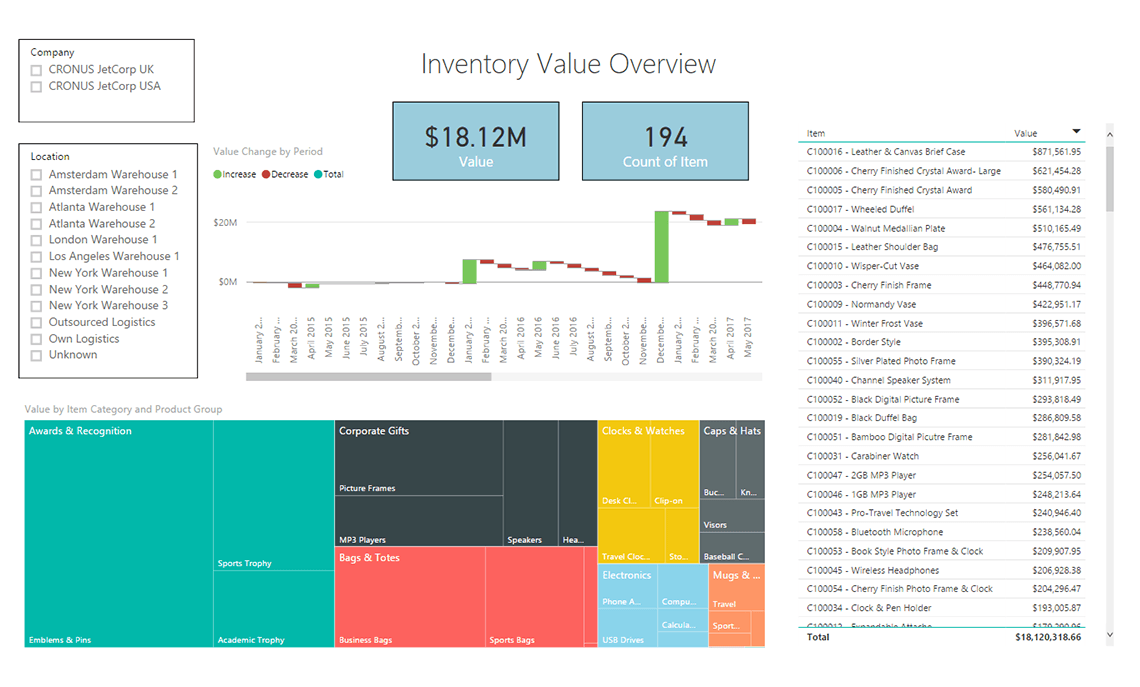
Task: Click row C100040 - Channel Speaker System
Action: click(944, 380)
